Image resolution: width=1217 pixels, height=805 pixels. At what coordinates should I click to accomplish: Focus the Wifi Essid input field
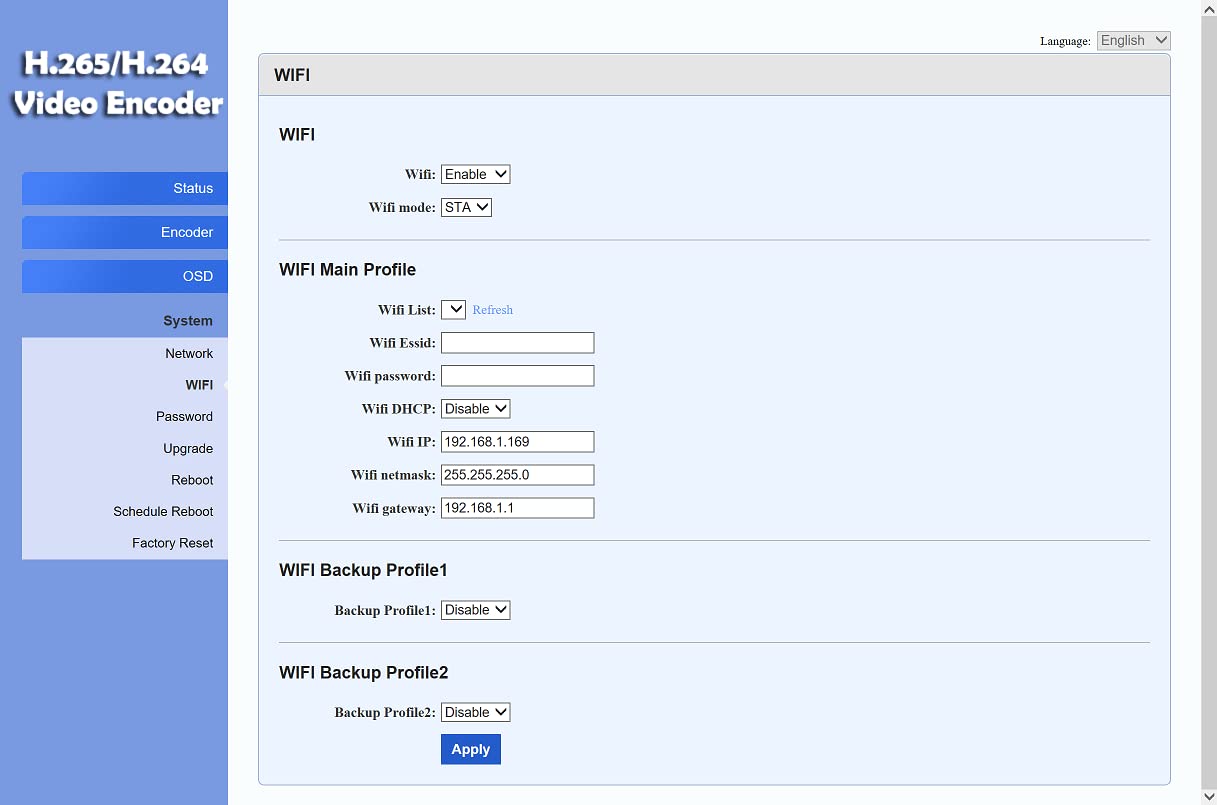pos(518,342)
